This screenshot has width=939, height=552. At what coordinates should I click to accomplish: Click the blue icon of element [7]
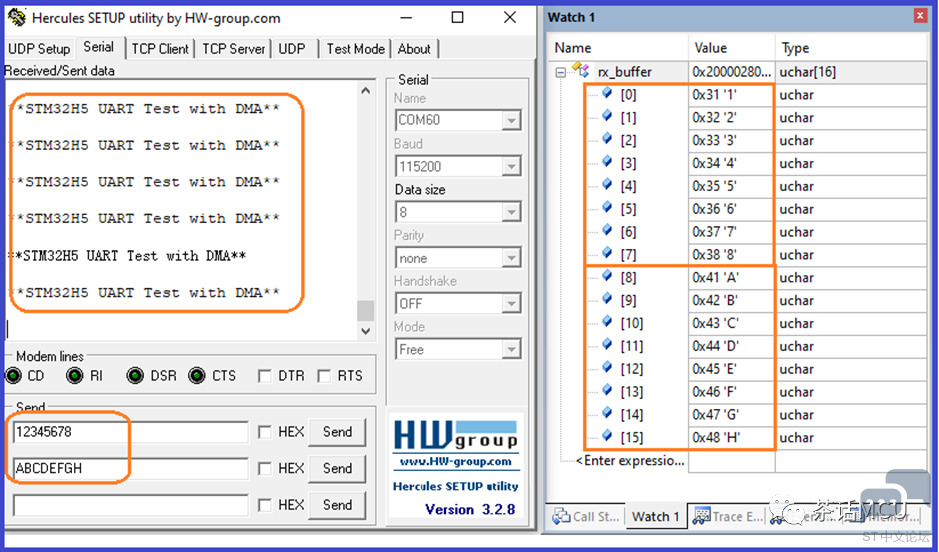coord(607,253)
